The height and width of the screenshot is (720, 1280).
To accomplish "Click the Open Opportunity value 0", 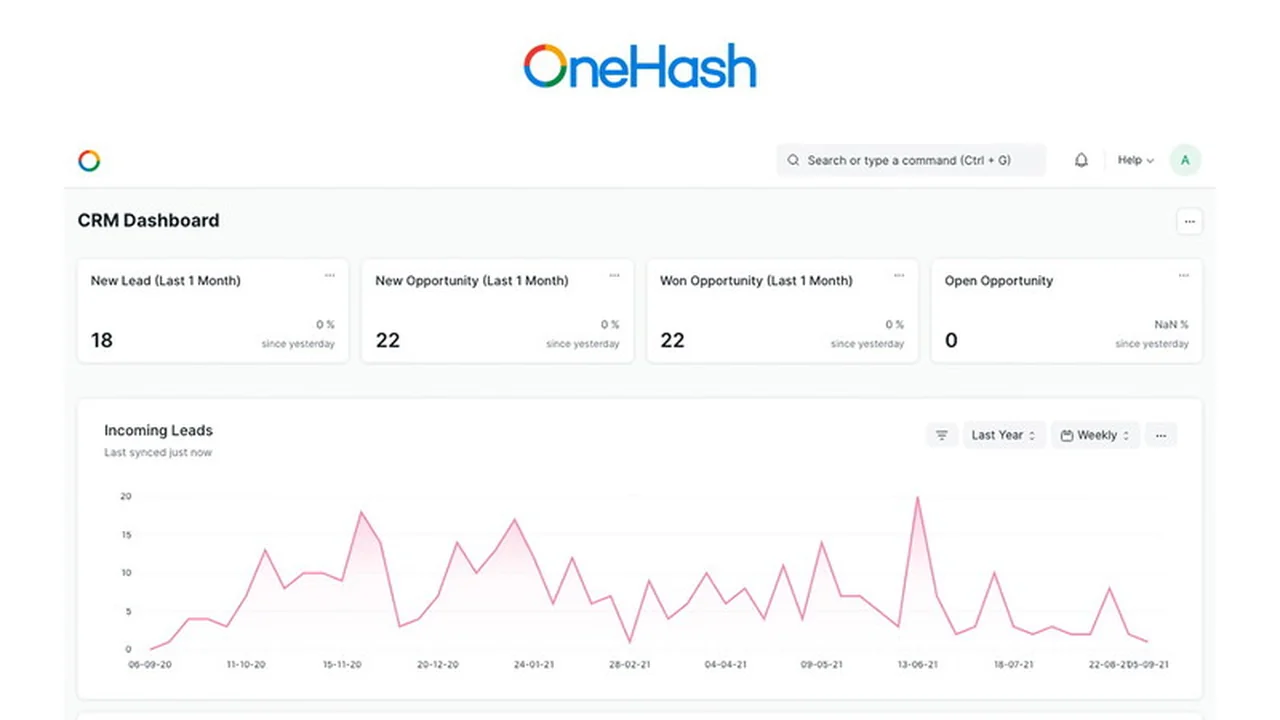I will click(951, 340).
